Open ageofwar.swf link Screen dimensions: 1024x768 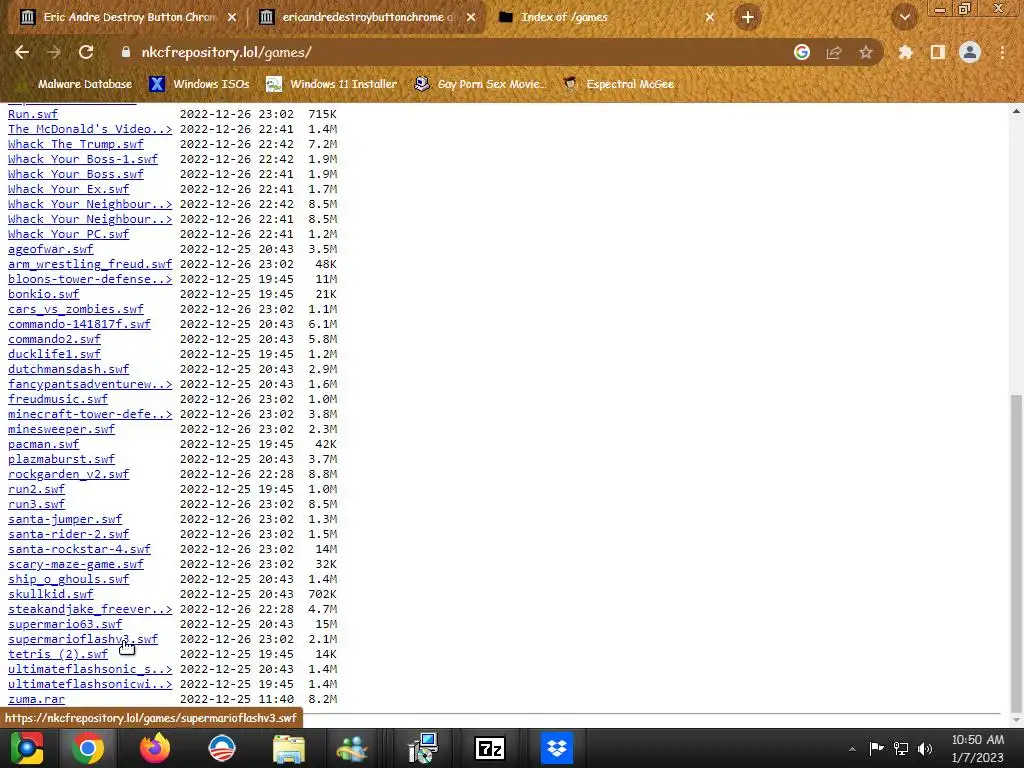tap(51, 249)
